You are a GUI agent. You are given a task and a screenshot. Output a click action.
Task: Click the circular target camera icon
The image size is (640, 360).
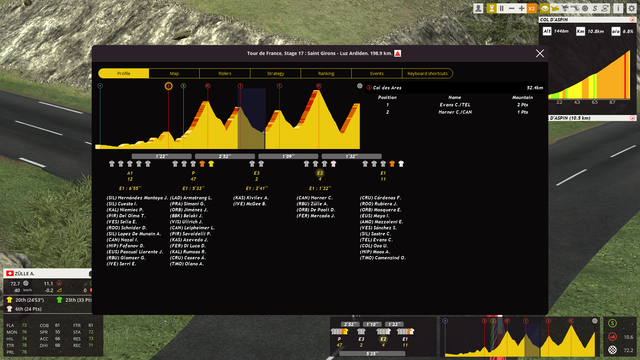coord(585,8)
